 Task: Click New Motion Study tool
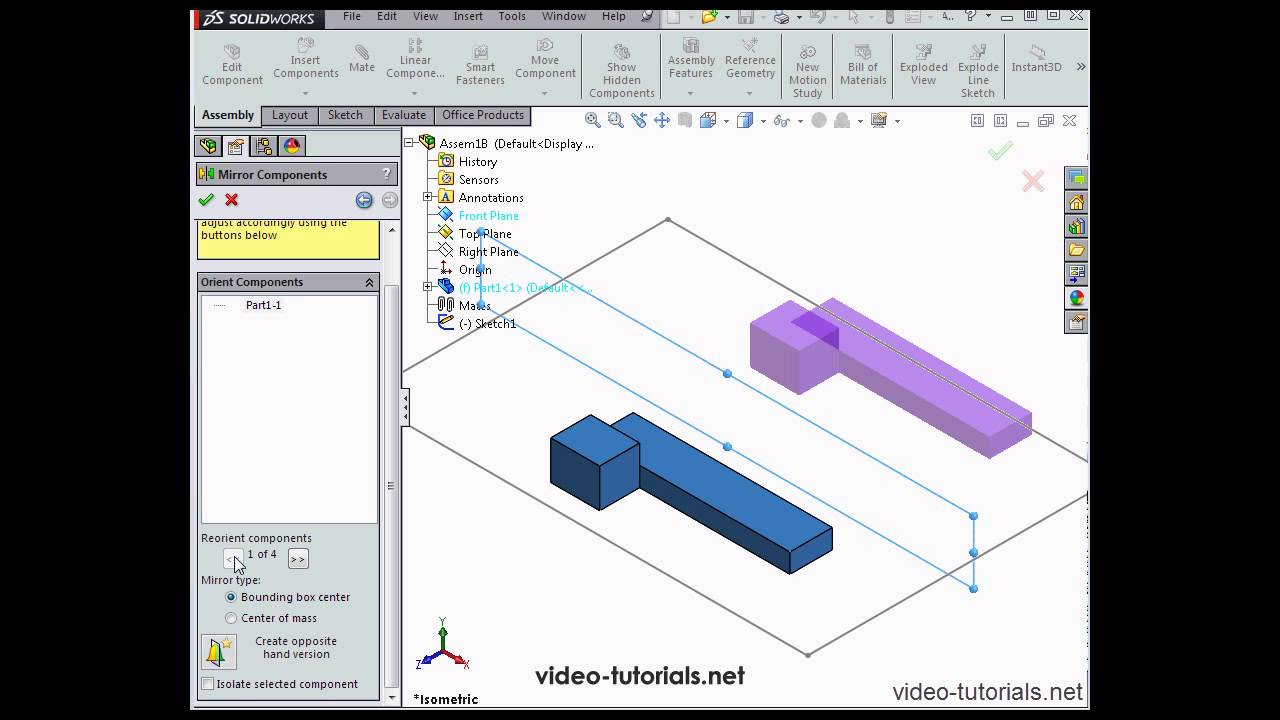pyautogui.click(x=807, y=70)
